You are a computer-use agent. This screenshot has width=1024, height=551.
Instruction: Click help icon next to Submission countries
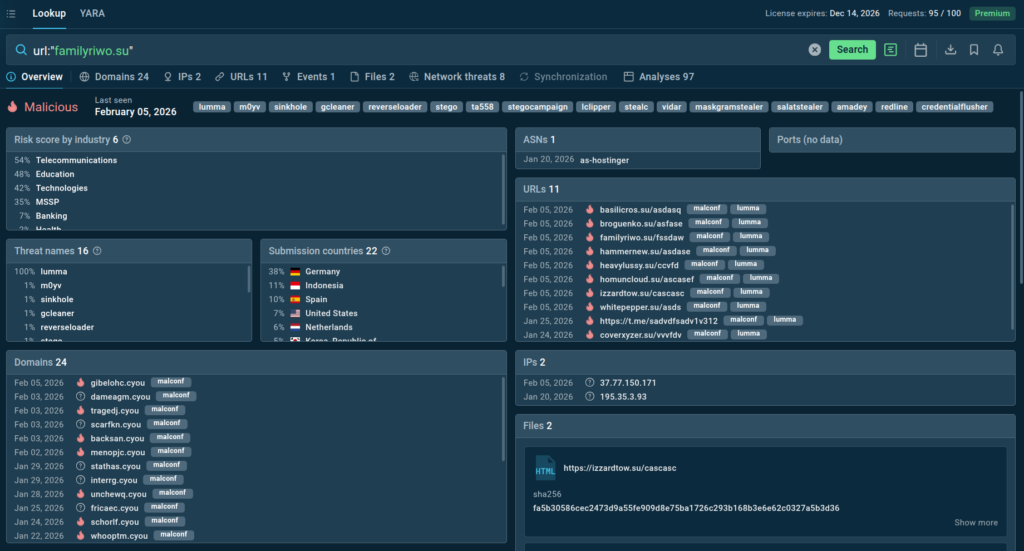pyautogui.click(x=386, y=251)
